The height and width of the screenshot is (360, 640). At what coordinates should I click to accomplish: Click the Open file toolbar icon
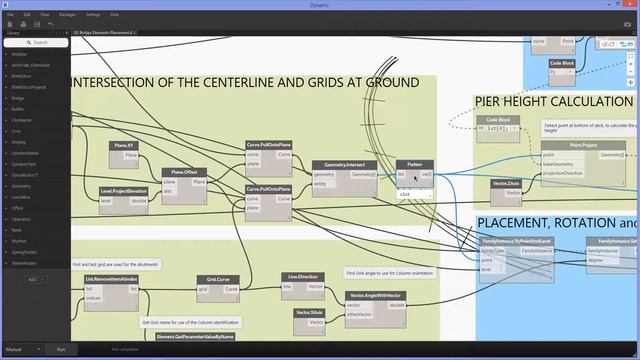[x=23, y=24]
